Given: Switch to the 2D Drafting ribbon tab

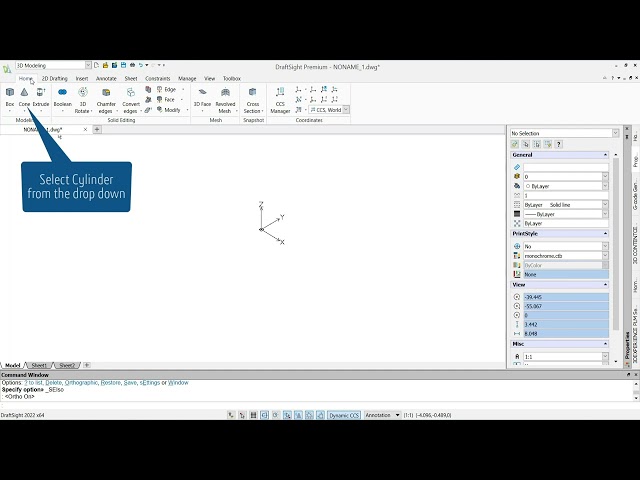Looking at the screenshot, I should pos(55,78).
